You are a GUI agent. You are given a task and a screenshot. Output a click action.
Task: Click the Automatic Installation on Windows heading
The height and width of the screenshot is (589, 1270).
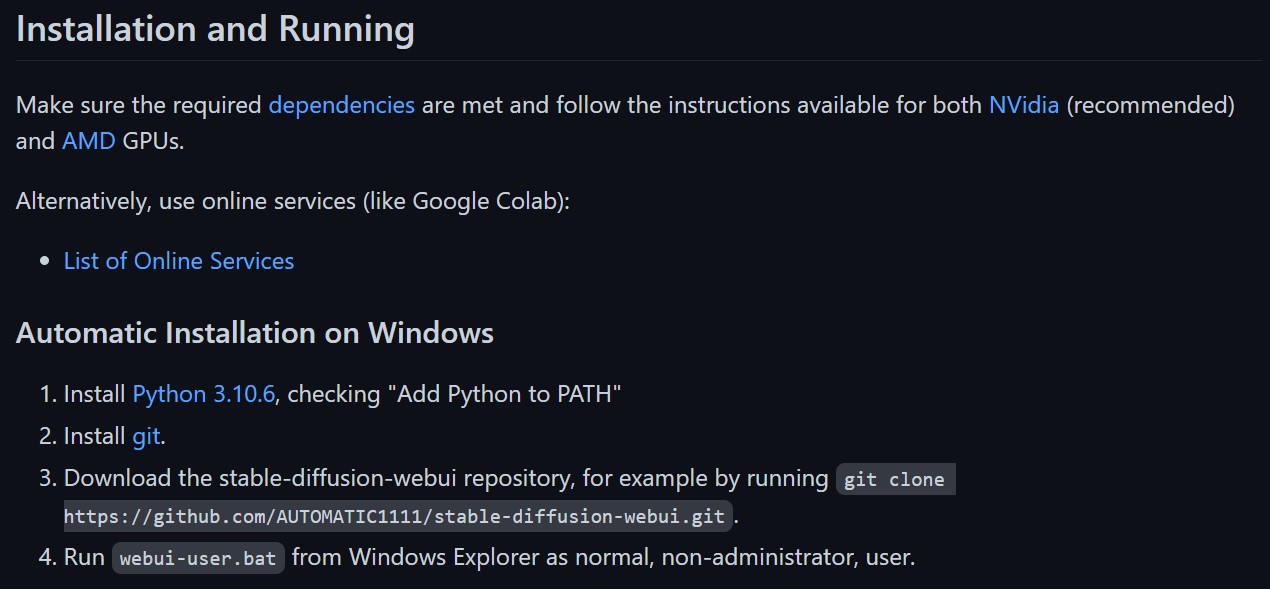tap(255, 332)
